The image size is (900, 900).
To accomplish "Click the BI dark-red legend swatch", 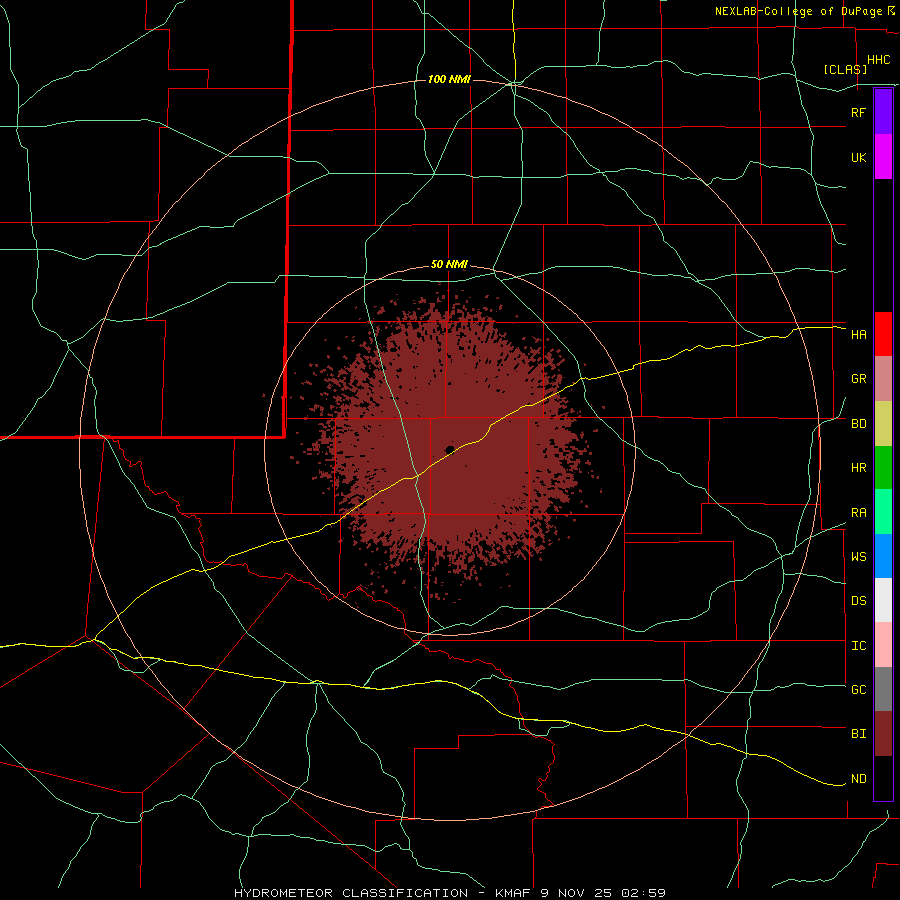I will (x=883, y=734).
